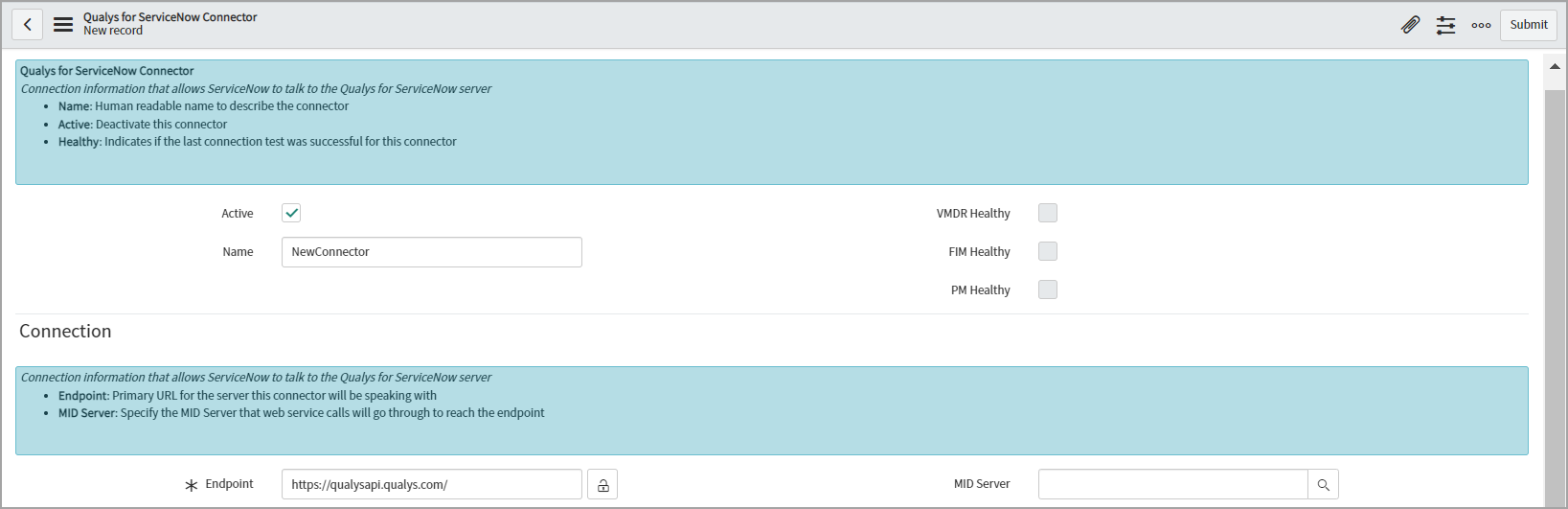Click the Endpoint field label

pos(229,484)
